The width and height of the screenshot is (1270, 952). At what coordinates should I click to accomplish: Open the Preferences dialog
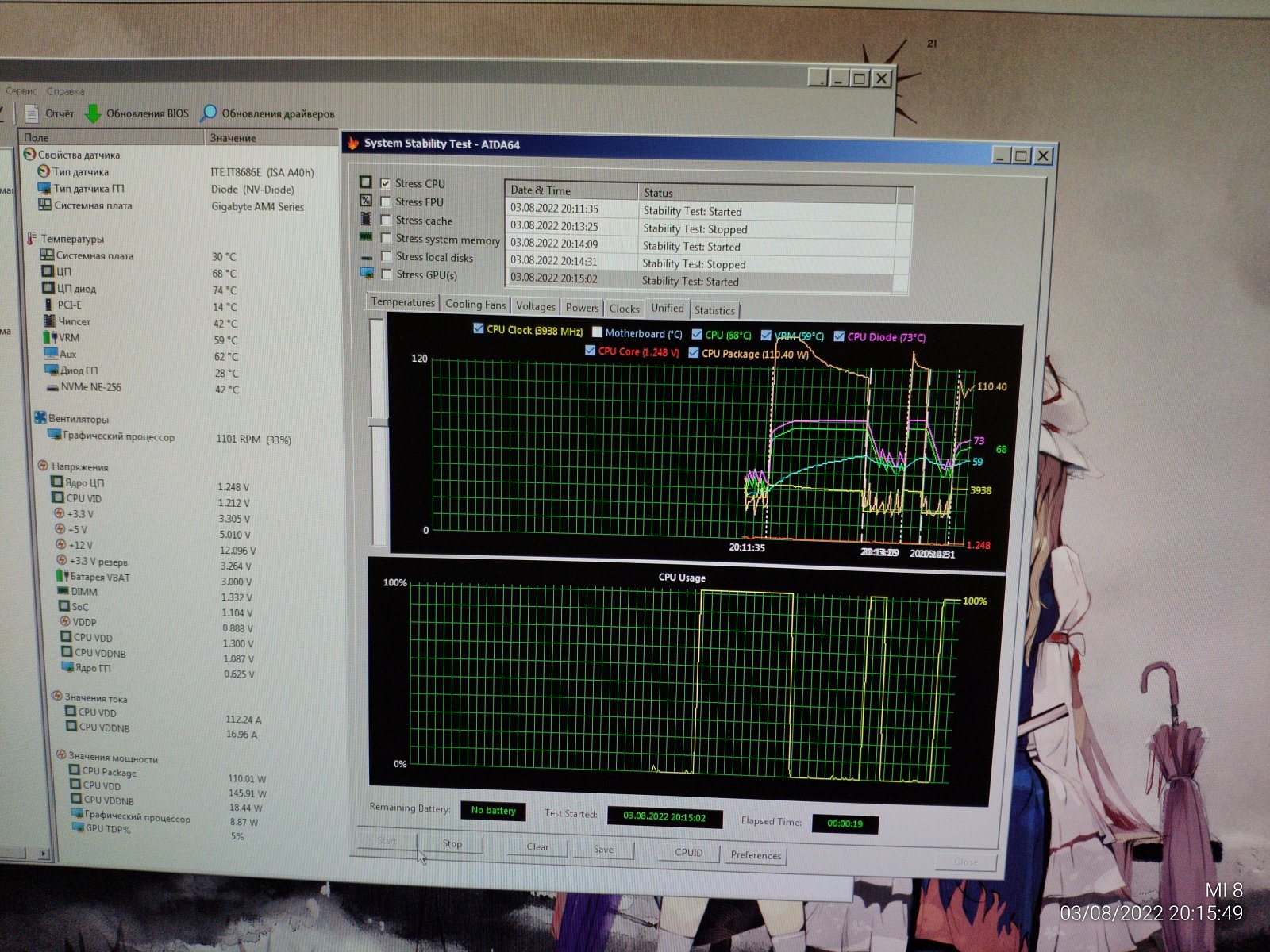click(756, 854)
